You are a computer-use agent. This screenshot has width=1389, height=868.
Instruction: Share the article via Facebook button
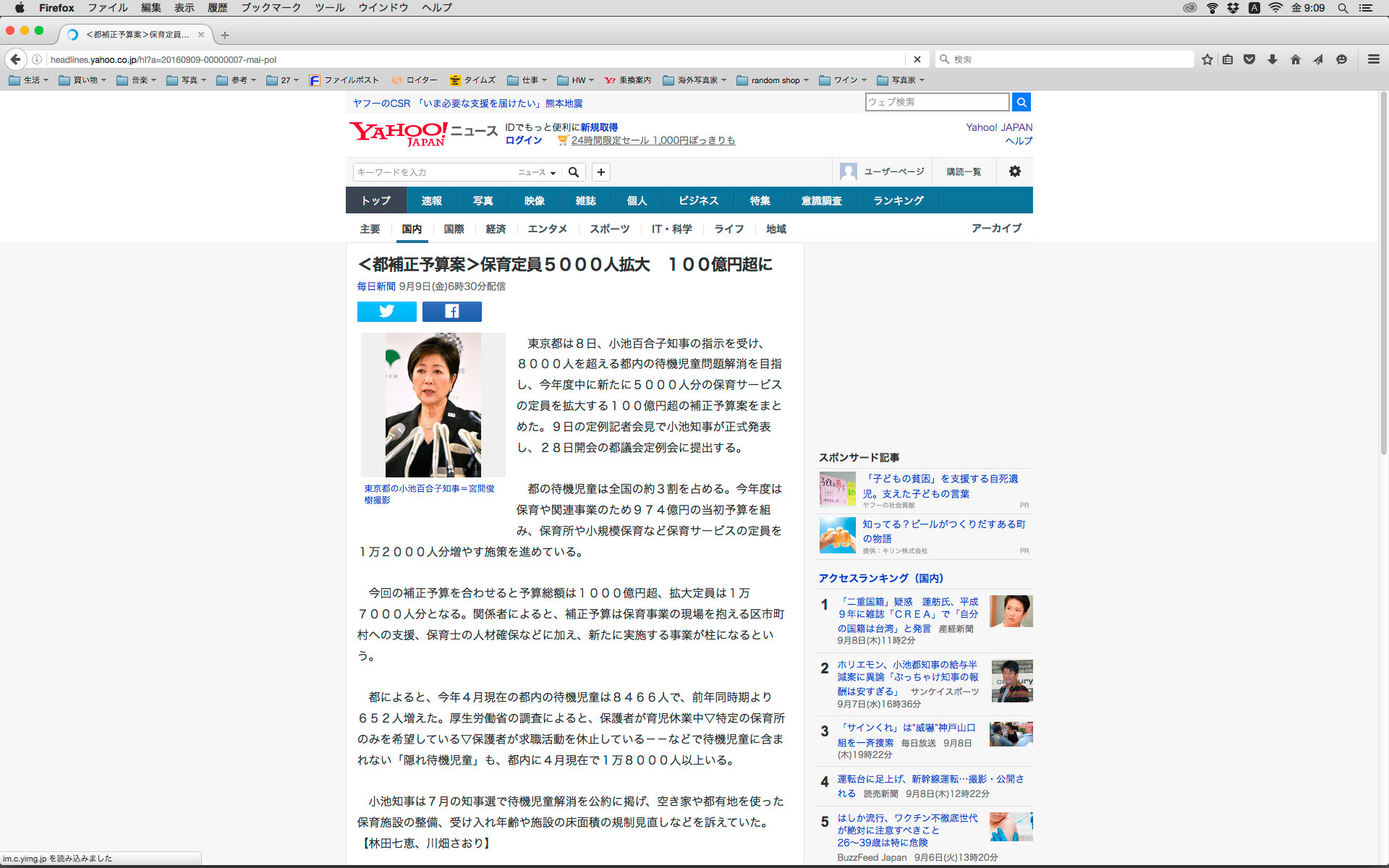click(x=451, y=311)
